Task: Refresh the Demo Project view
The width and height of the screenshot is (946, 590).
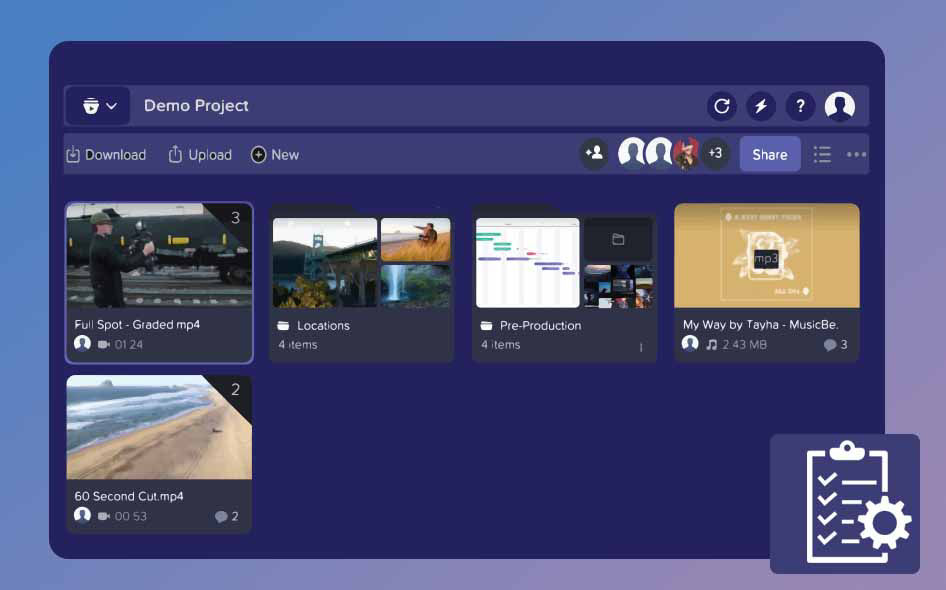Action: 720,106
